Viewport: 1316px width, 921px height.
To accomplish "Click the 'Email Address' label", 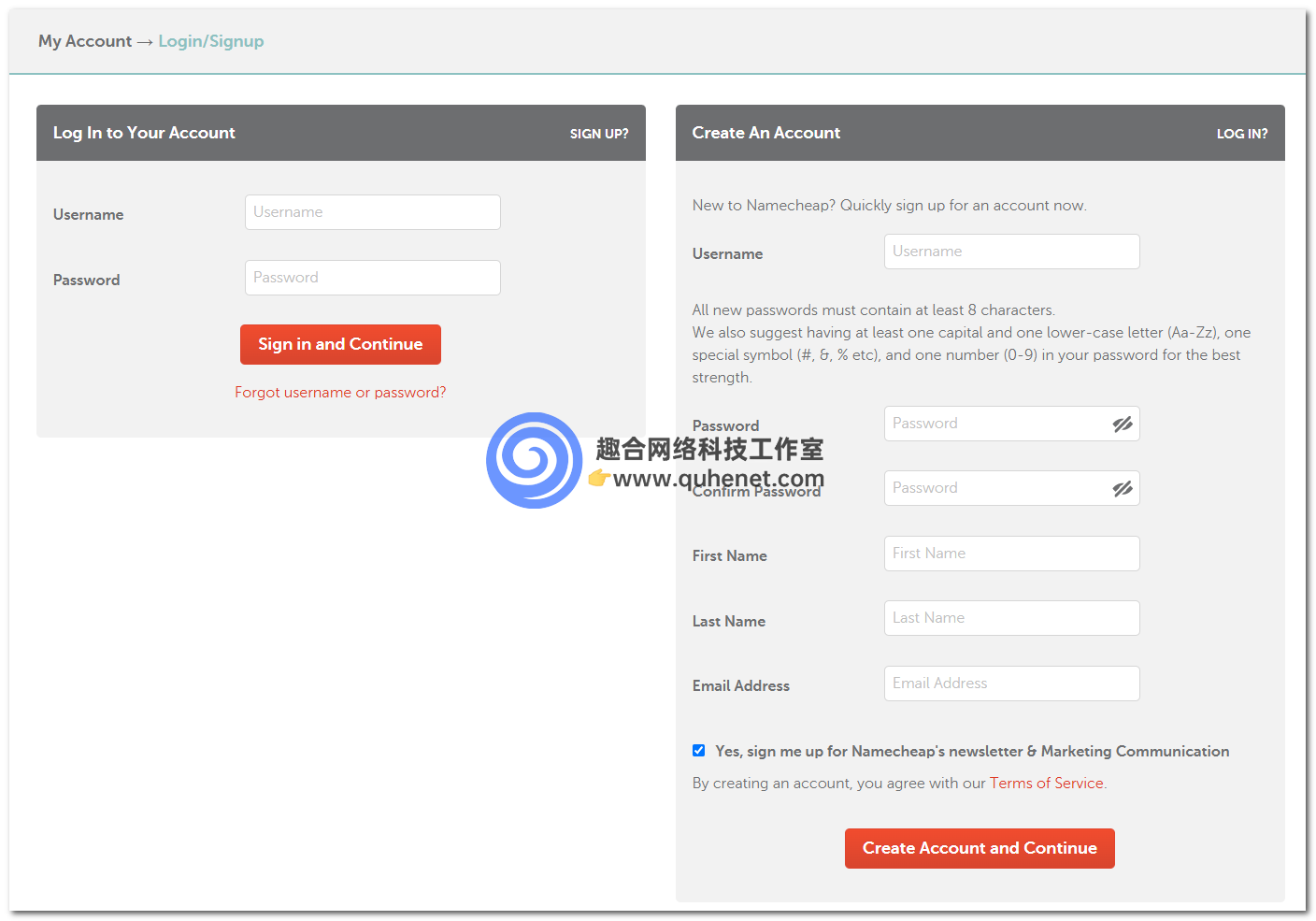I will click(741, 685).
